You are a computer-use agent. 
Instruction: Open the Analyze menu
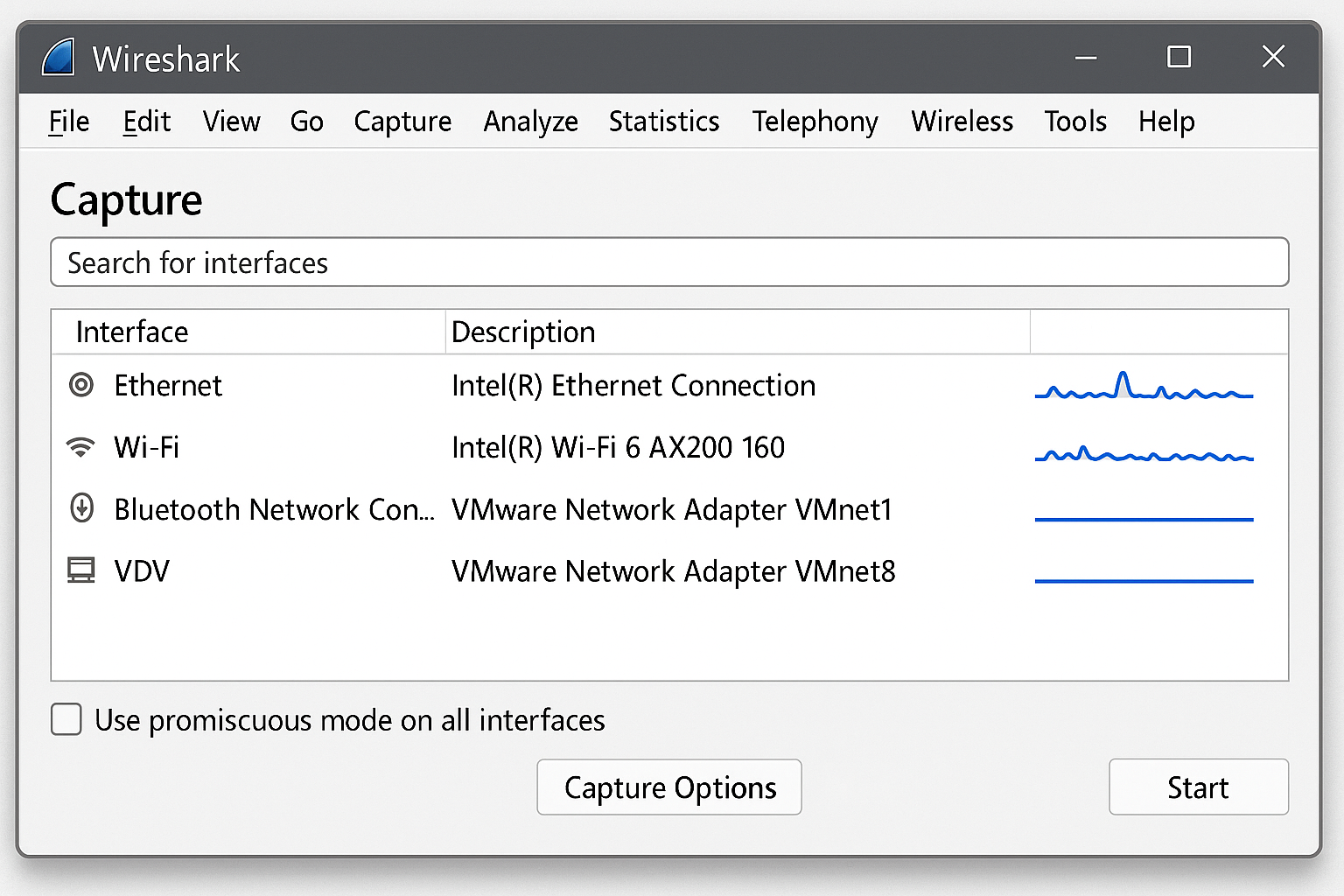(530, 122)
